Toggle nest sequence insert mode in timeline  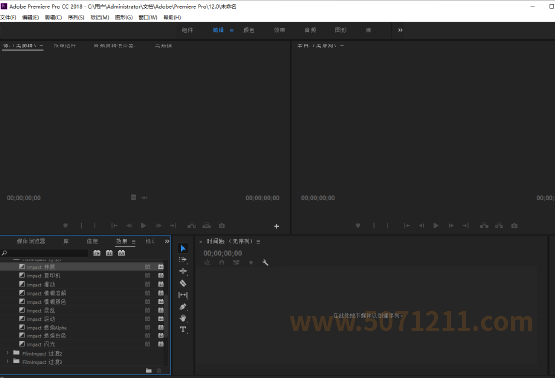coord(207,263)
